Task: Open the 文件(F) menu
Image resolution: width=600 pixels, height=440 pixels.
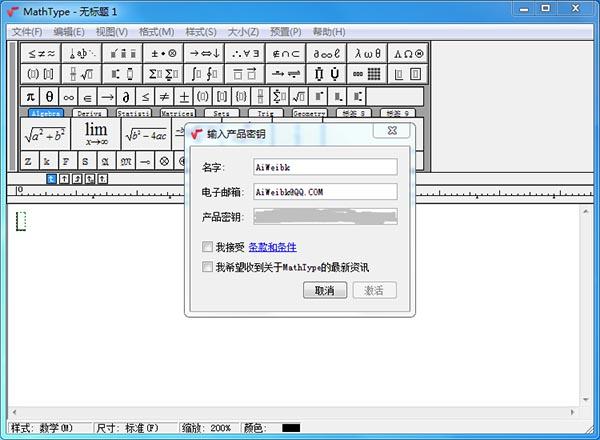Action: pos(27,32)
